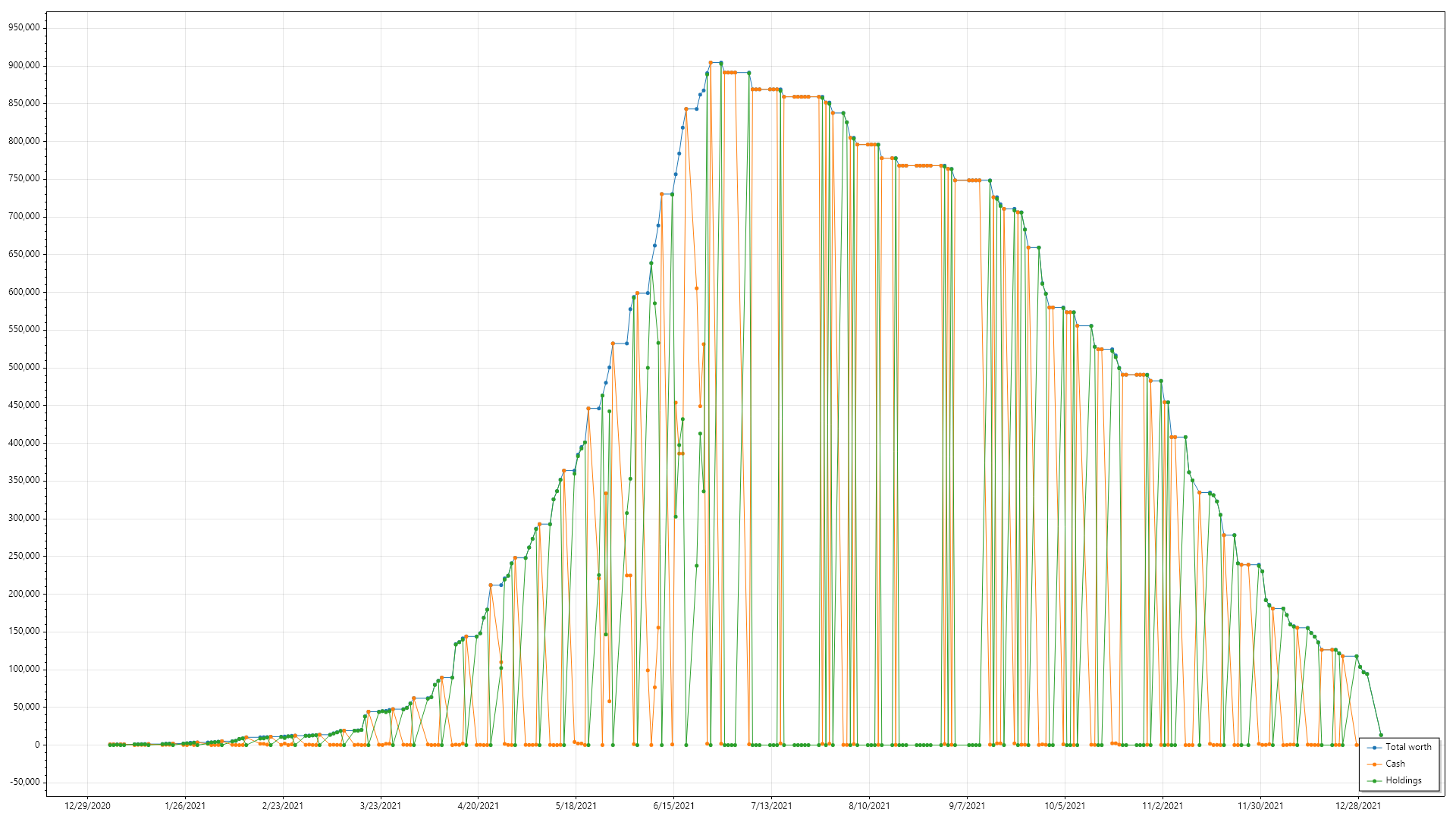This screenshot has height=819, width=1456.
Task: Click the last green data point at chart end
Action: pos(1381,735)
